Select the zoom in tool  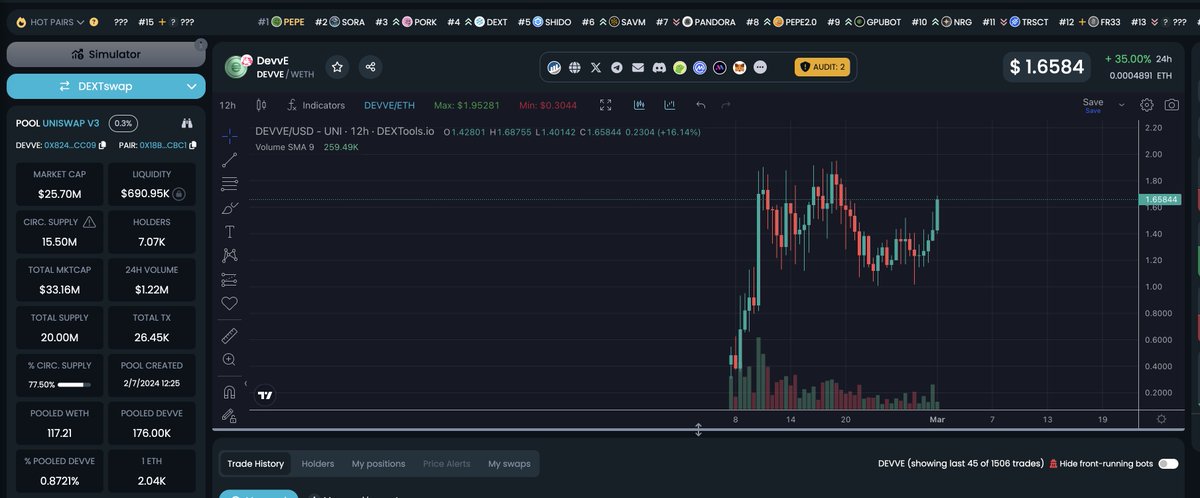229,359
